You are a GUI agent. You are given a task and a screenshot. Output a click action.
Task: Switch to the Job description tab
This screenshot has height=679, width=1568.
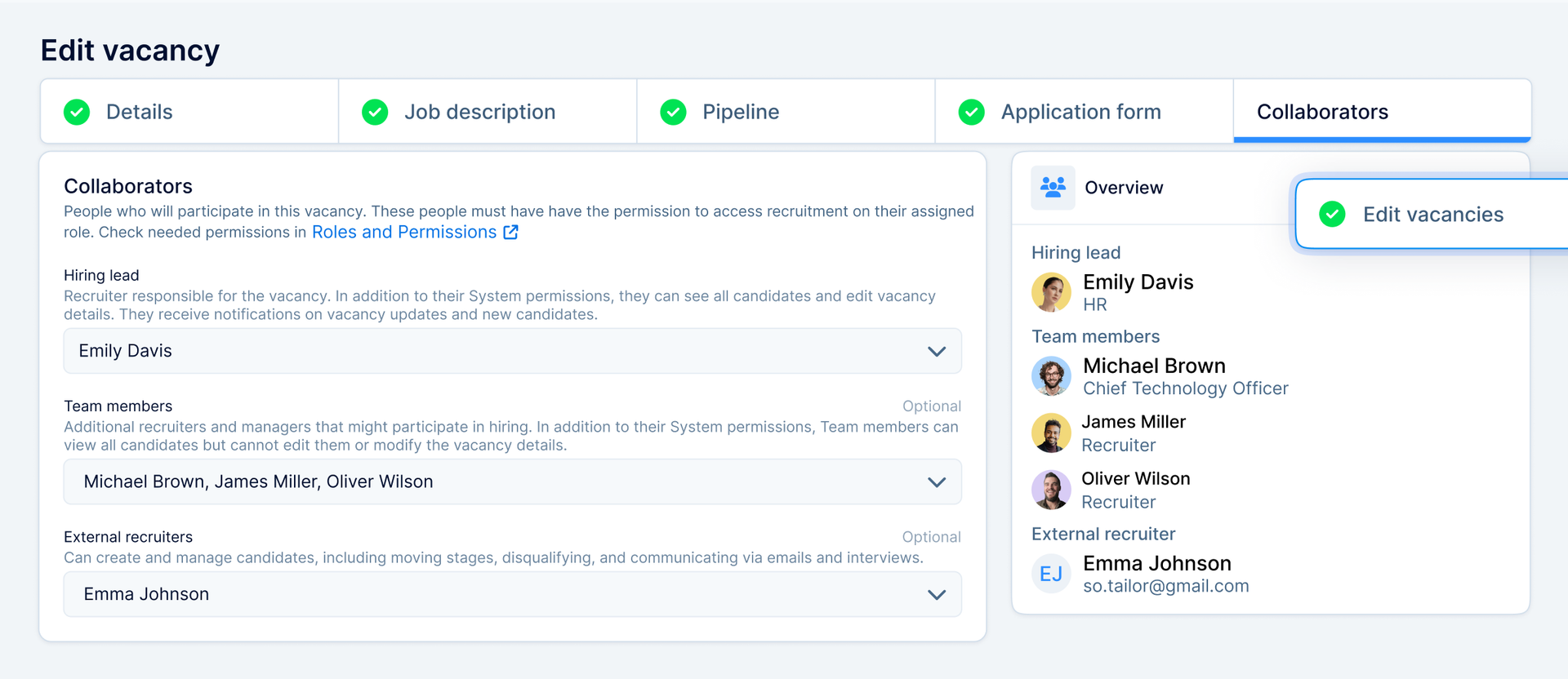pyautogui.click(x=488, y=112)
